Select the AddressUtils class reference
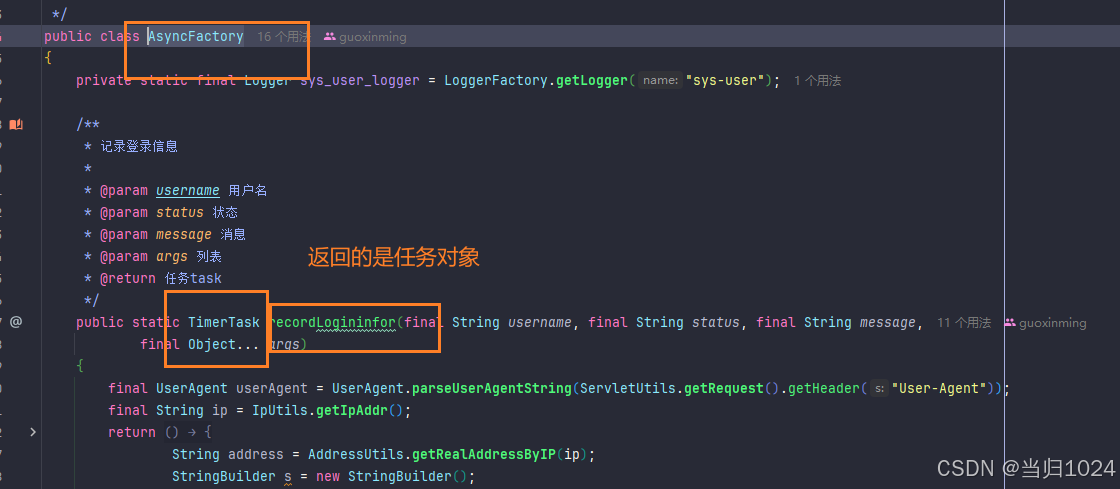Screen dimensions: 1120x489 356,455
